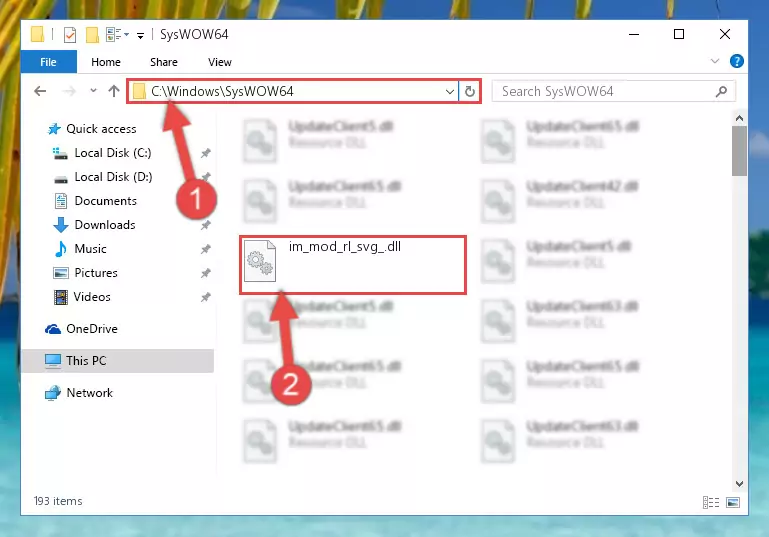Click the Pictures icon in sidebar
This screenshot has width=769, height=537.
[61, 273]
